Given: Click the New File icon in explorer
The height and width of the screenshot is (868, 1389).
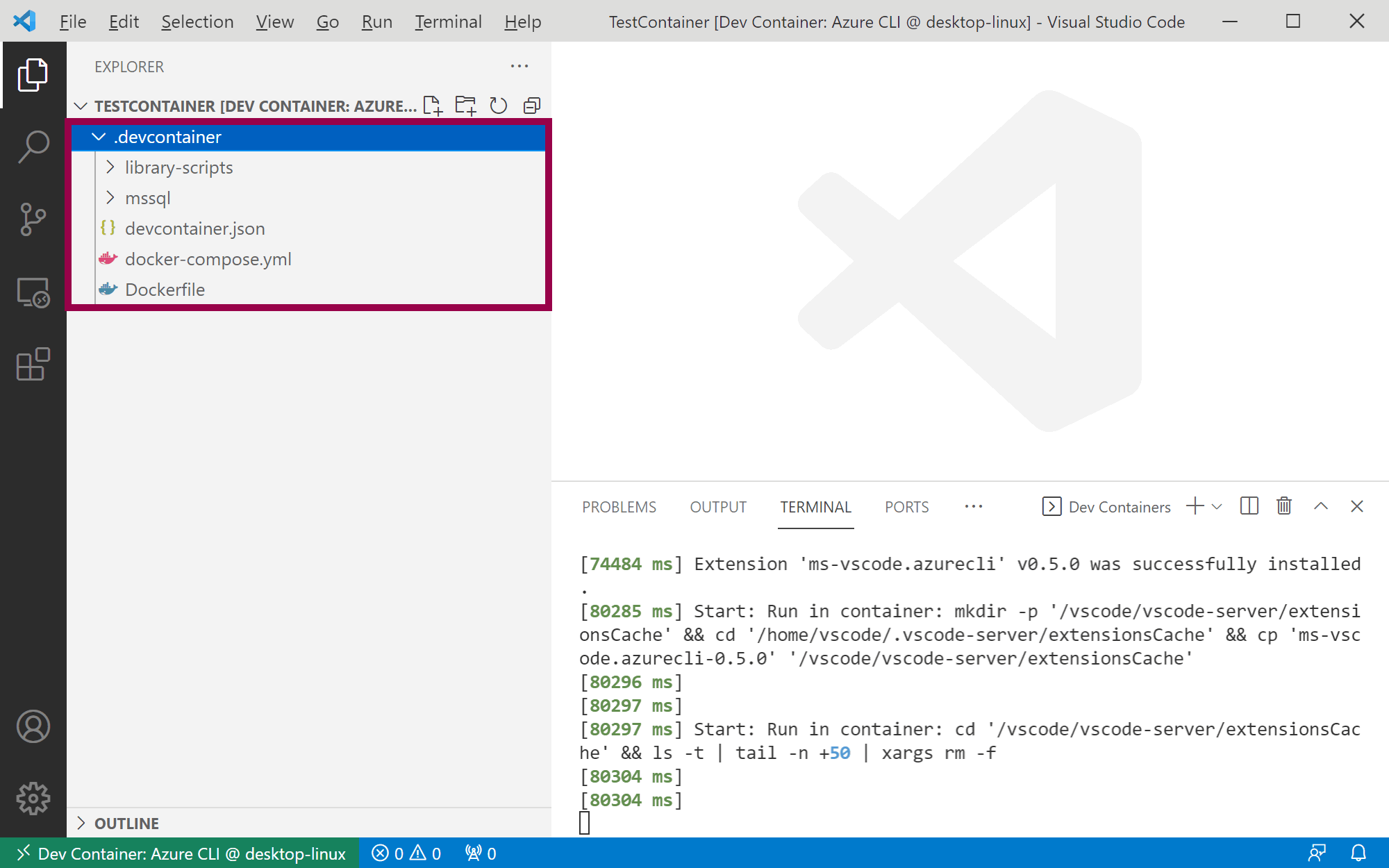Looking at the screenshot, I should pos(433,106).
